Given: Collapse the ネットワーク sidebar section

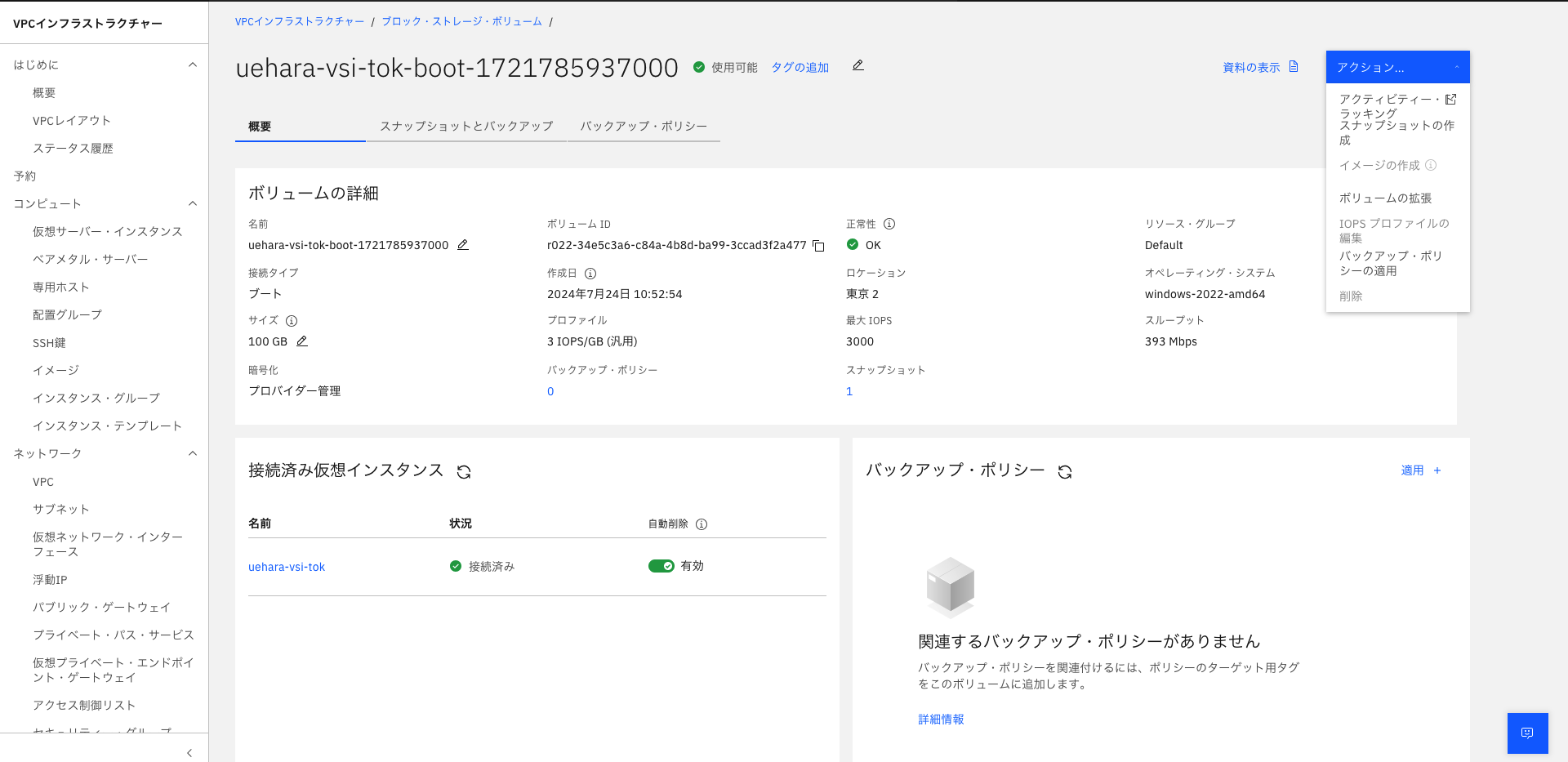Looking at the screenshot, I should 193,453.
